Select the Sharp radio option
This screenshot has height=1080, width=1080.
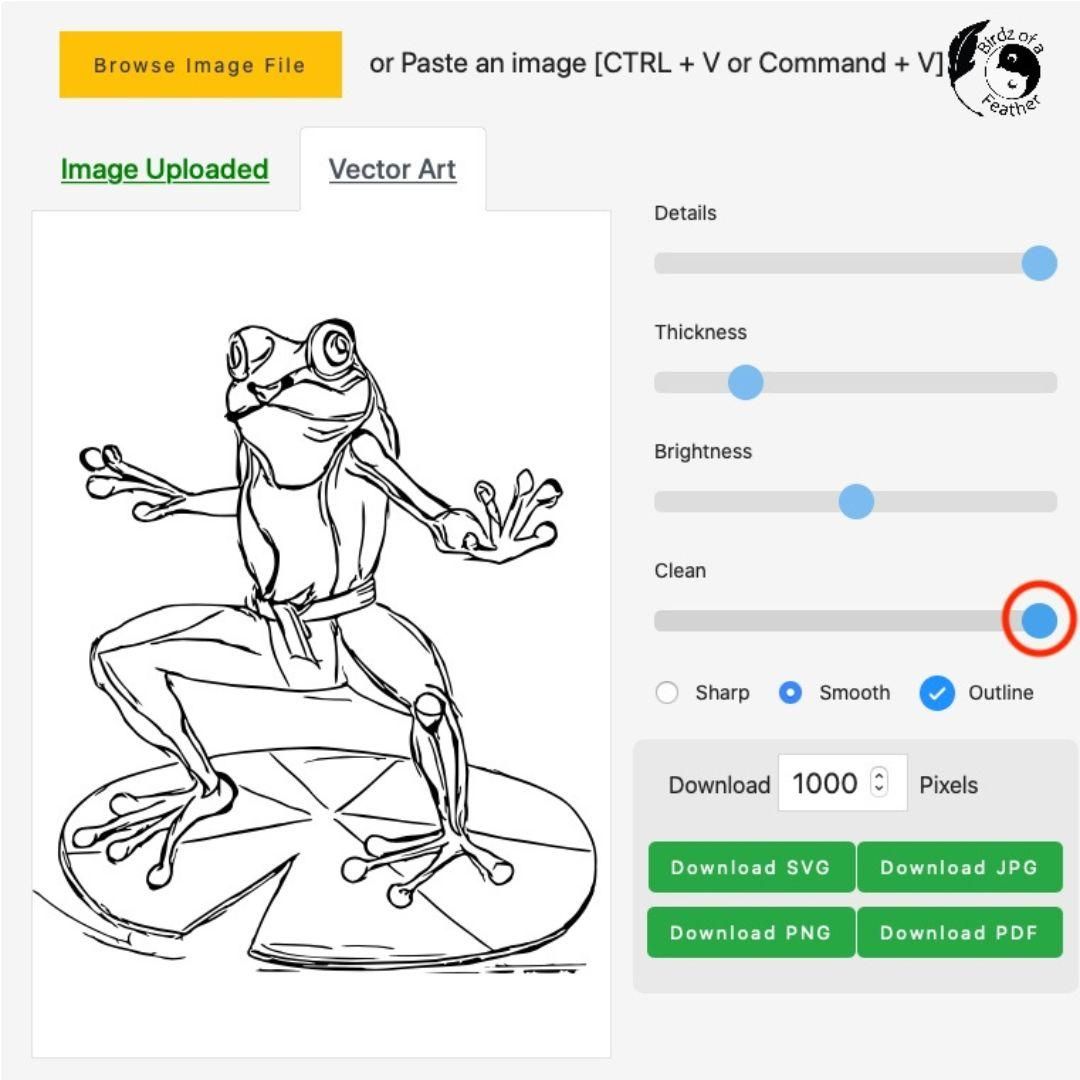[x=667, y=693]
